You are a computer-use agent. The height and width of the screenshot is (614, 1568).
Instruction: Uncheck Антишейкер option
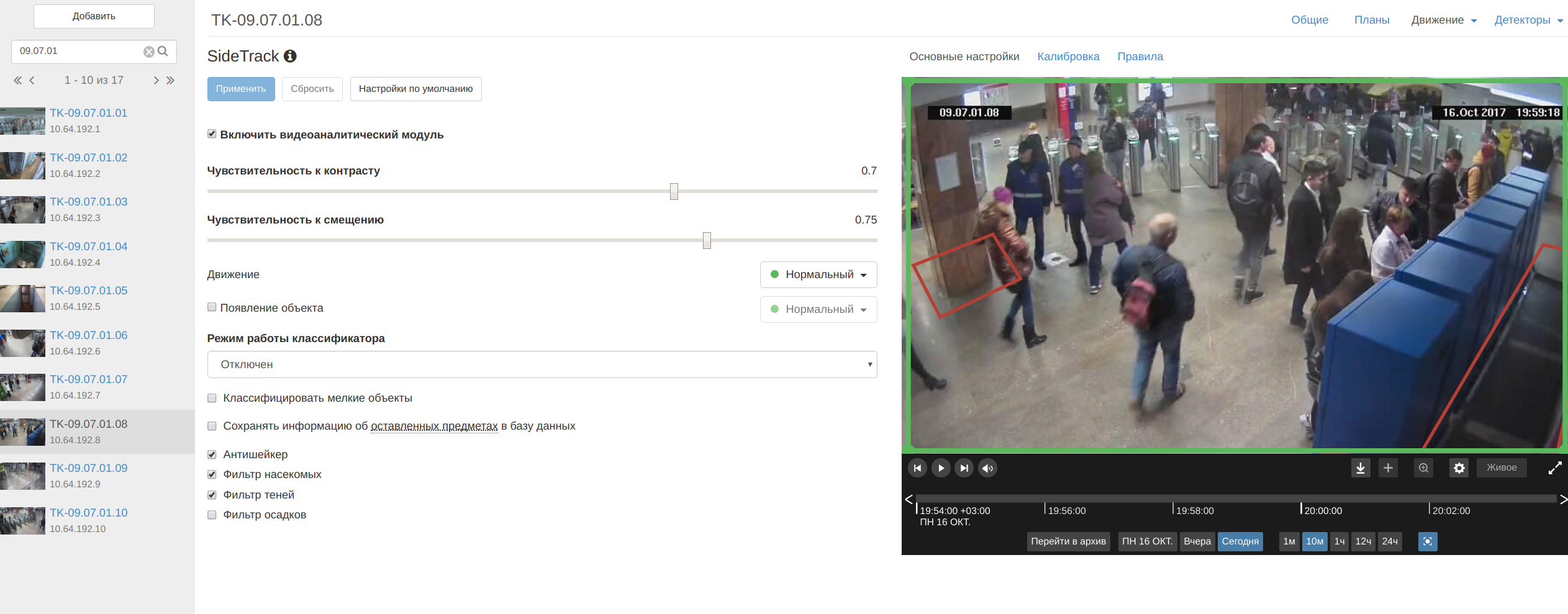tap(212, 454)
